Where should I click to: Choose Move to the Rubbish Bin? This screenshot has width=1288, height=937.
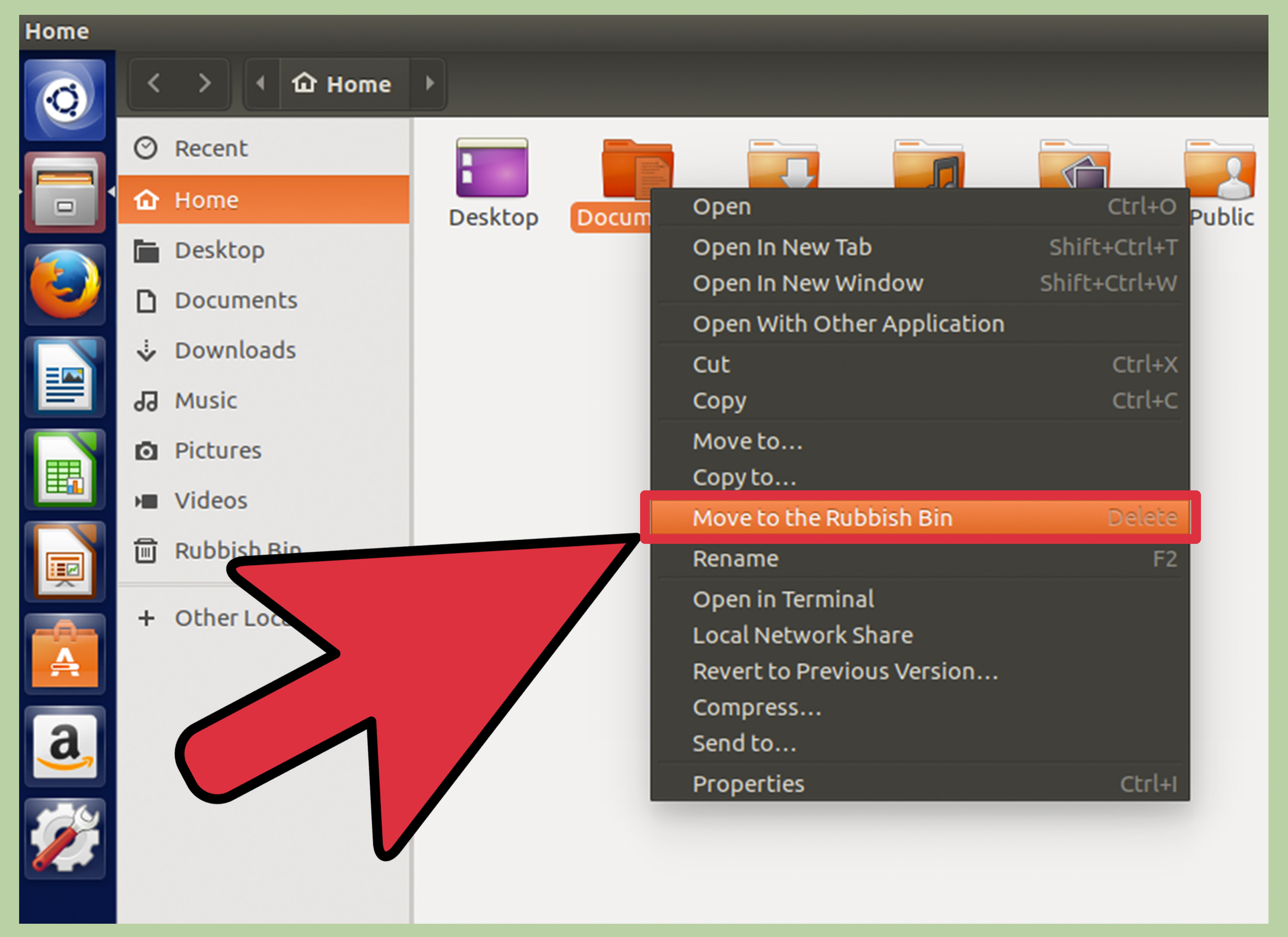pyautogui.click(x=920, y=517)
